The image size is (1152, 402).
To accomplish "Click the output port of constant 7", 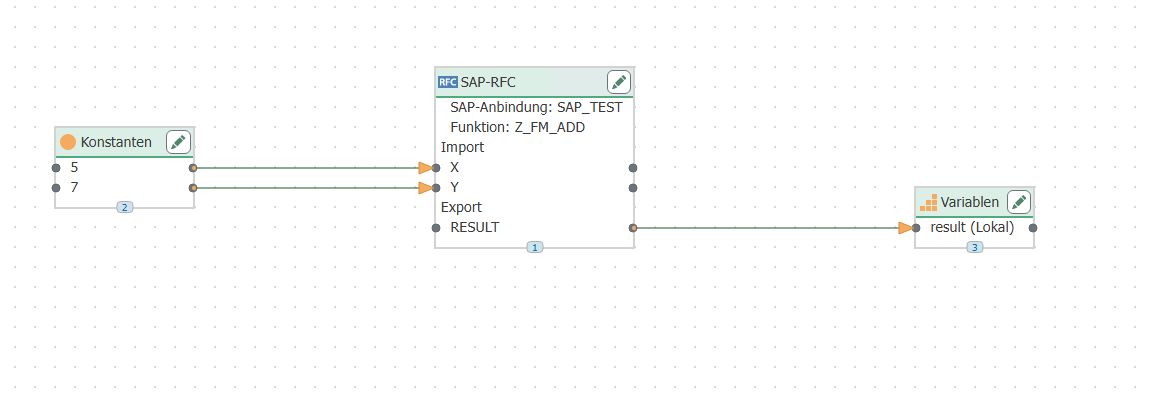I will point(193,187).
